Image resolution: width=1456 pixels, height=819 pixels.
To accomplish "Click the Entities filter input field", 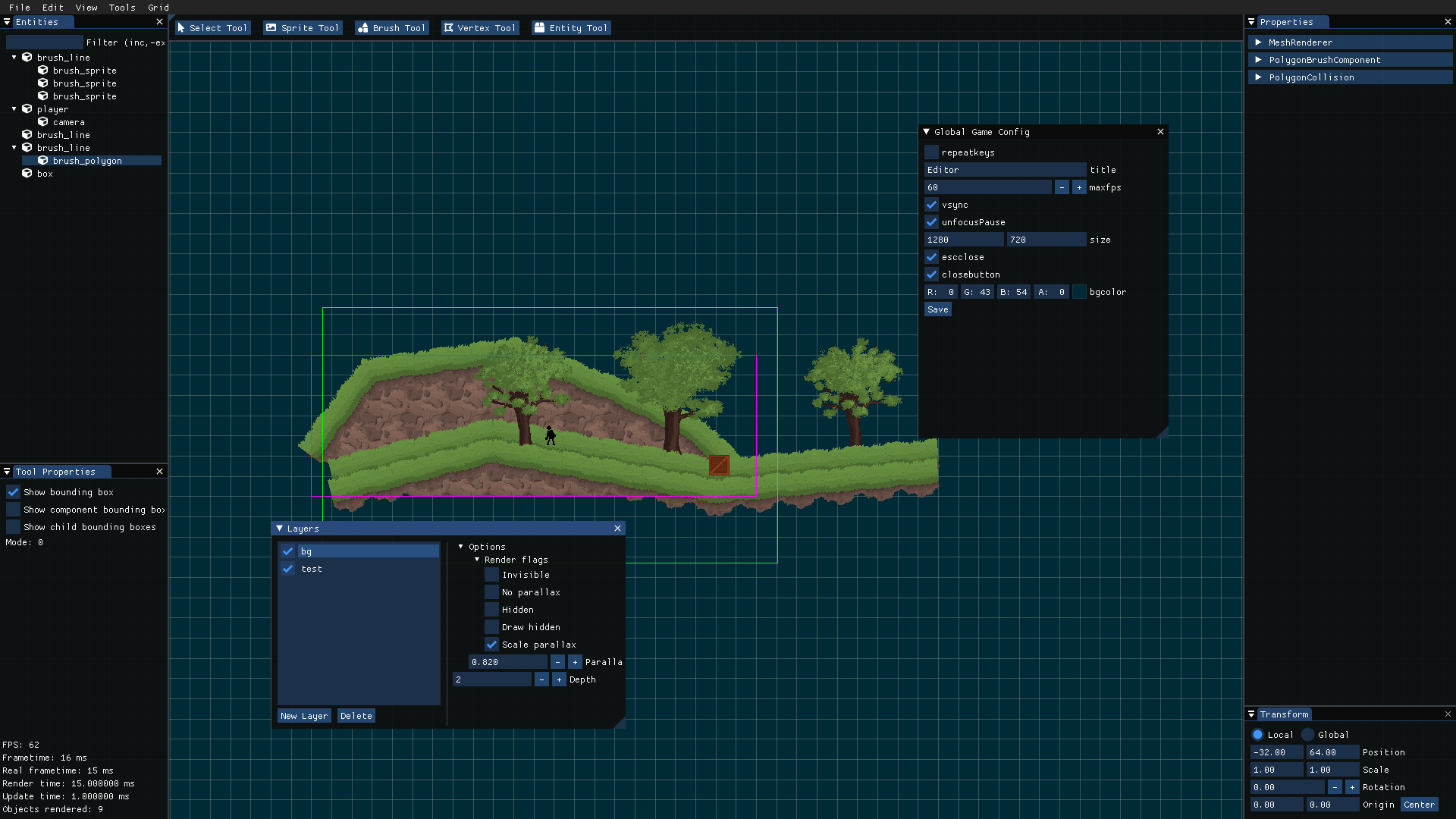I will click(45, 42).
